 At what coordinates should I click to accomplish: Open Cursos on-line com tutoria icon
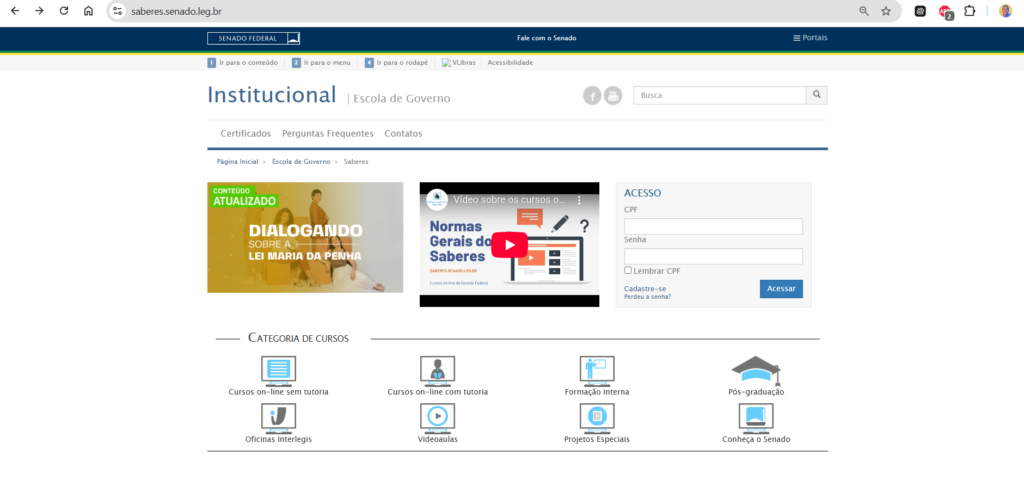pyautogui.click(x=438, y=372)
